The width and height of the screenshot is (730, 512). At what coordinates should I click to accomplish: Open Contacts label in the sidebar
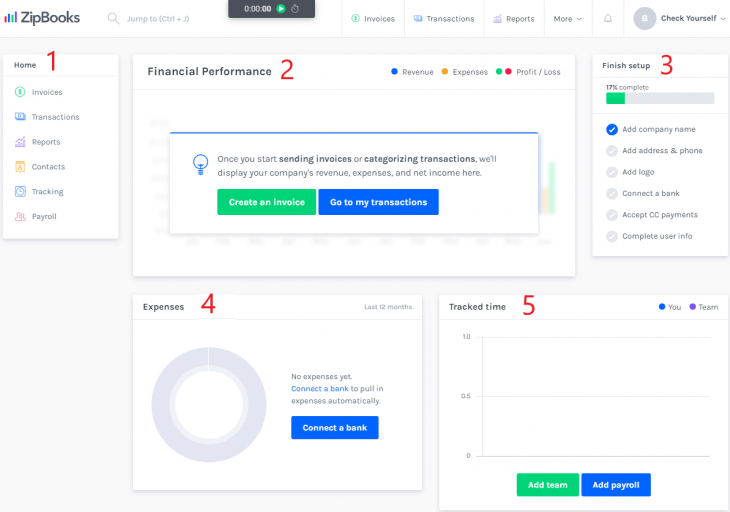[48, 167]
